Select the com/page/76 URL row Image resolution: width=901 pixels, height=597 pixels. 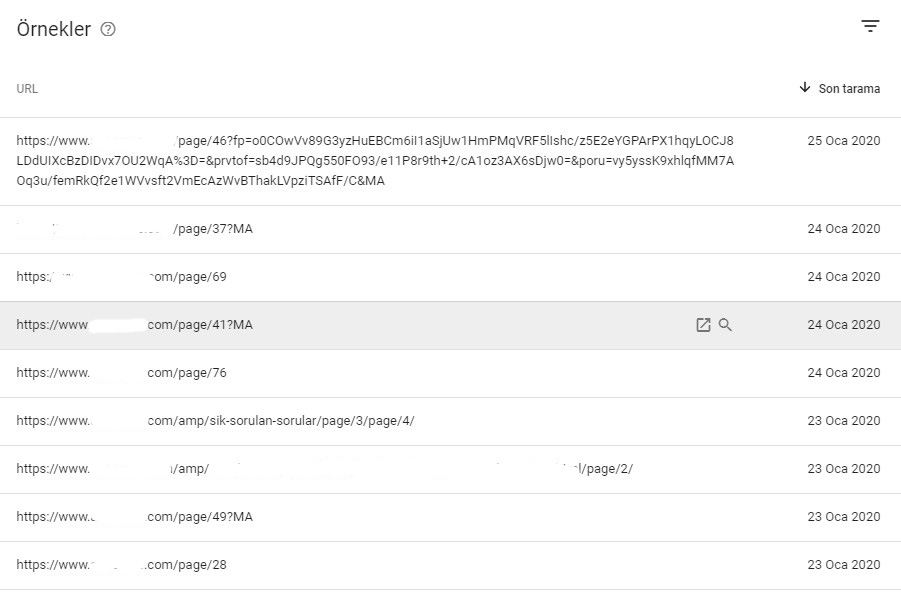click(x=450, y=373)
